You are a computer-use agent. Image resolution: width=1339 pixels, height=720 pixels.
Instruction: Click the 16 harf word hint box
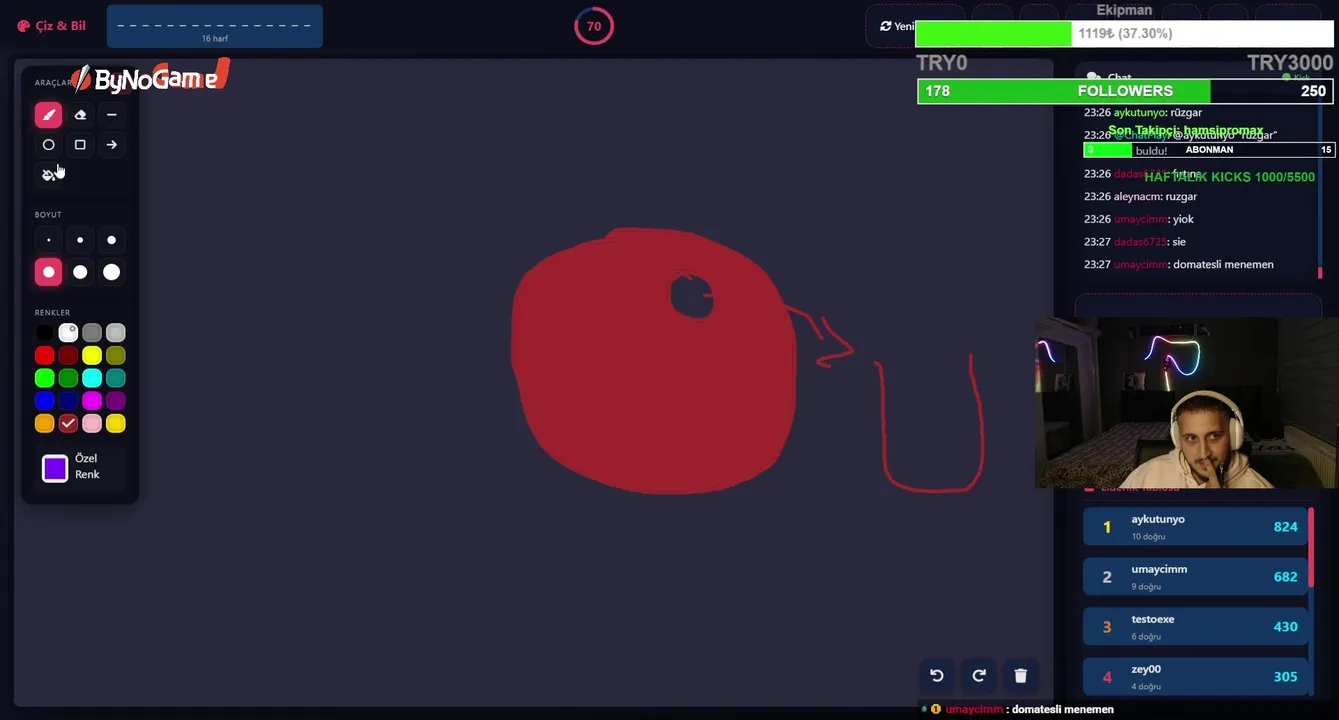[x=215, y=27]
